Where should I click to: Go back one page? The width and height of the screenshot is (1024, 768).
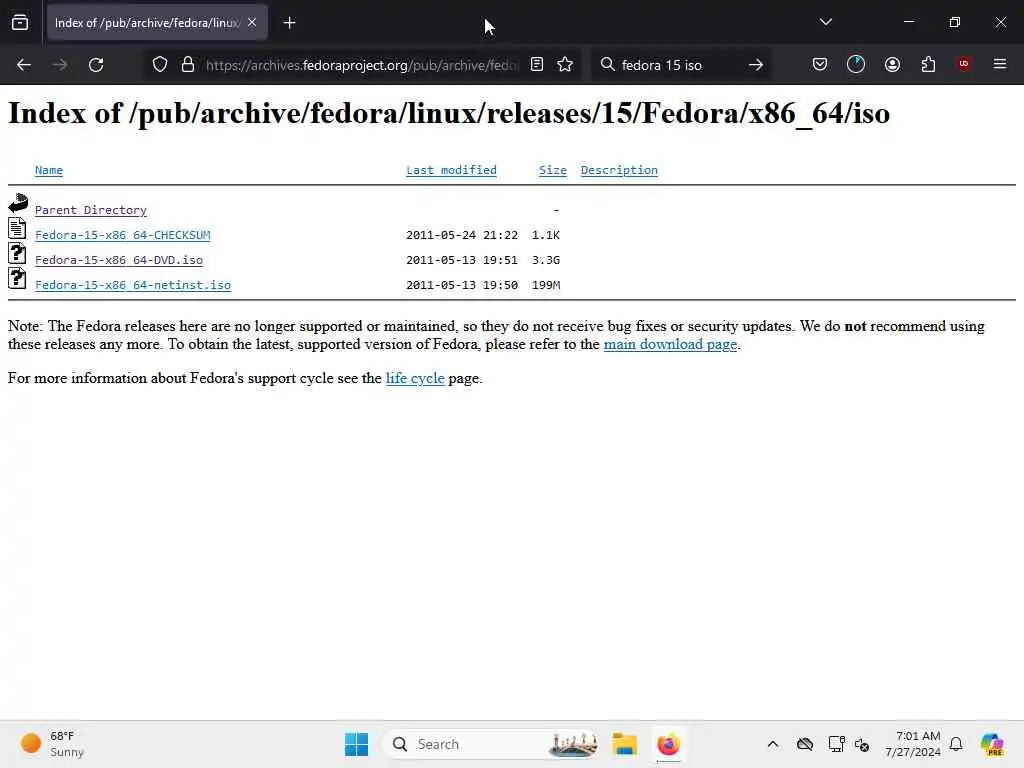coord(24,65)
